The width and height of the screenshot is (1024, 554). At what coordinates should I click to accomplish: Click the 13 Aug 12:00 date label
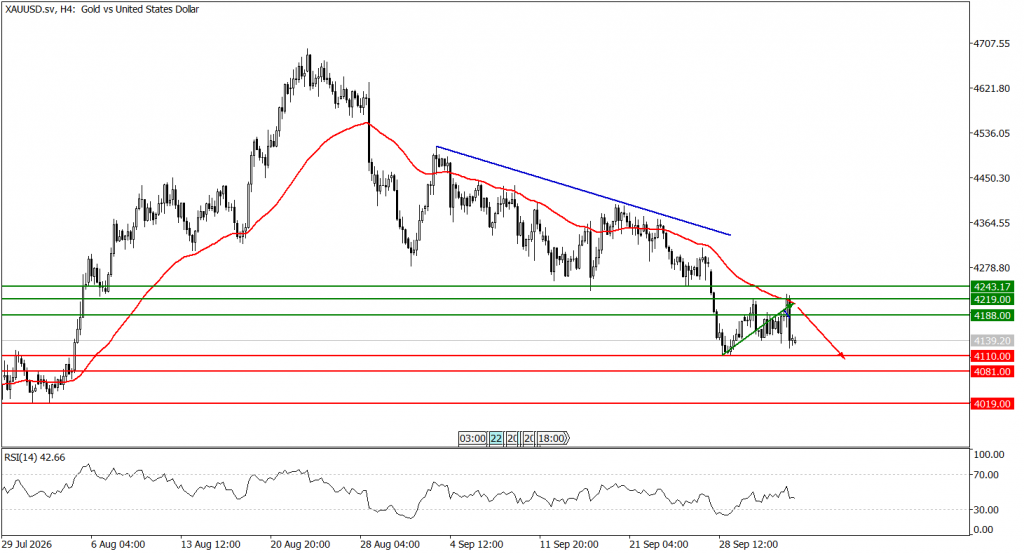pos(210,544)
